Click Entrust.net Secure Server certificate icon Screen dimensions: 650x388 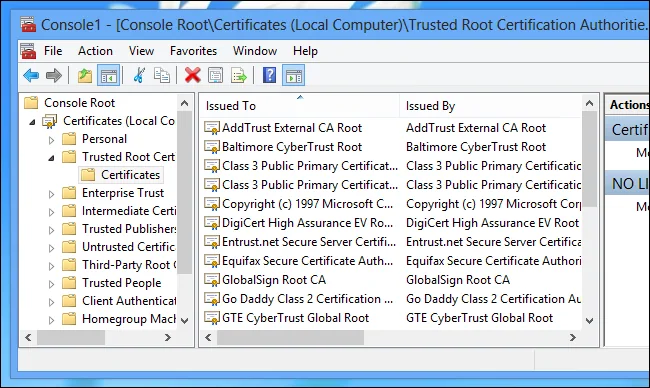(212, 242)
